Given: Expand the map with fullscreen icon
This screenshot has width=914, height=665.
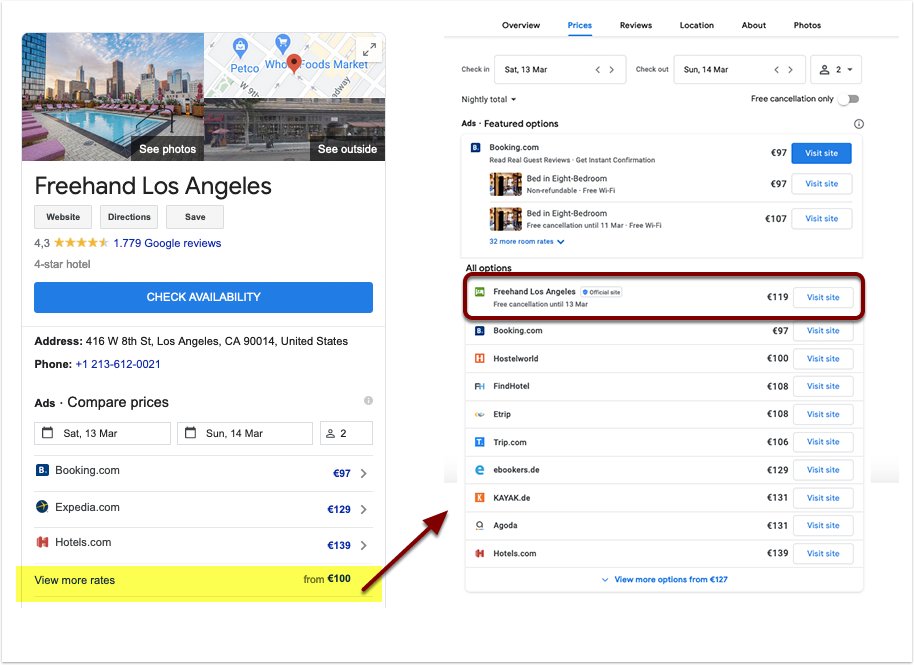Looking at the screenshot, I should tap(370, 50).
